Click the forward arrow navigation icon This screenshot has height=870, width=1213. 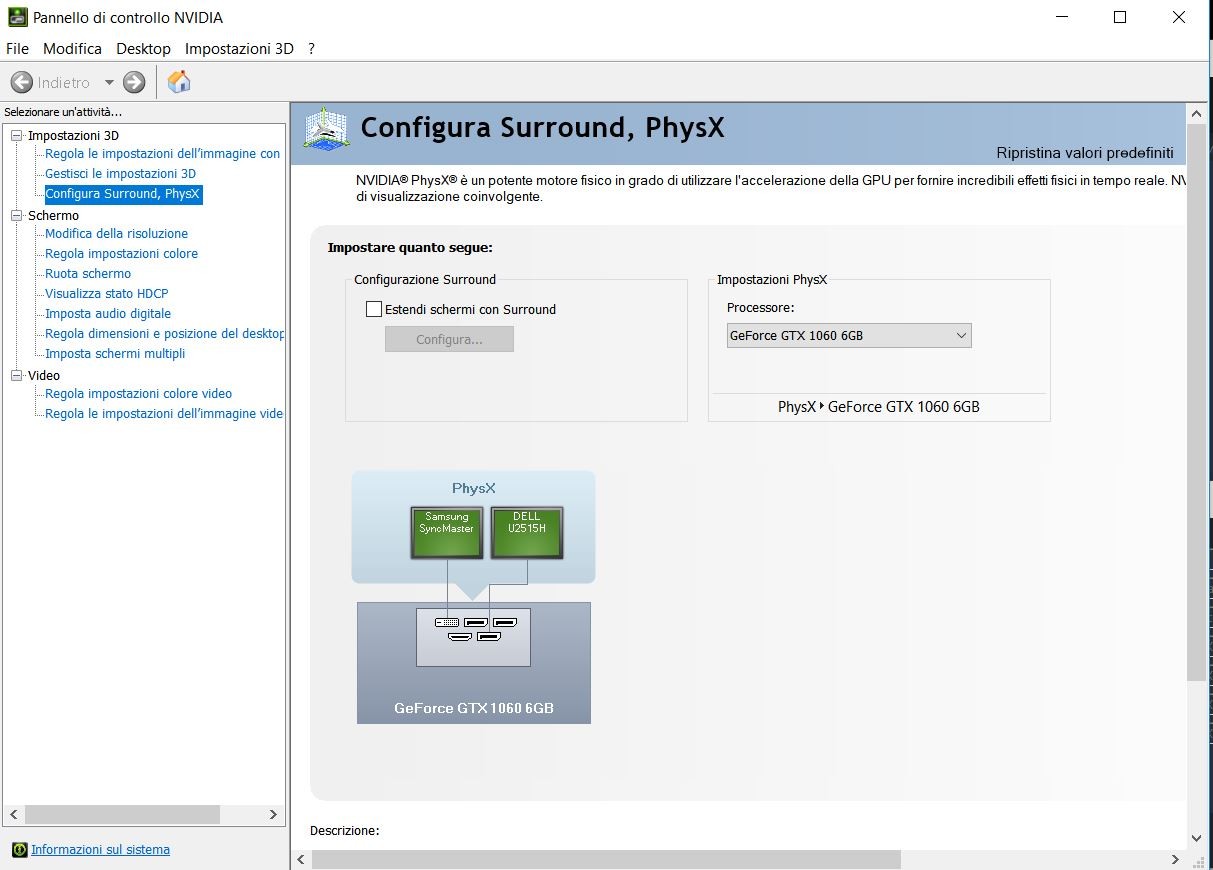(x=134, y=82)
